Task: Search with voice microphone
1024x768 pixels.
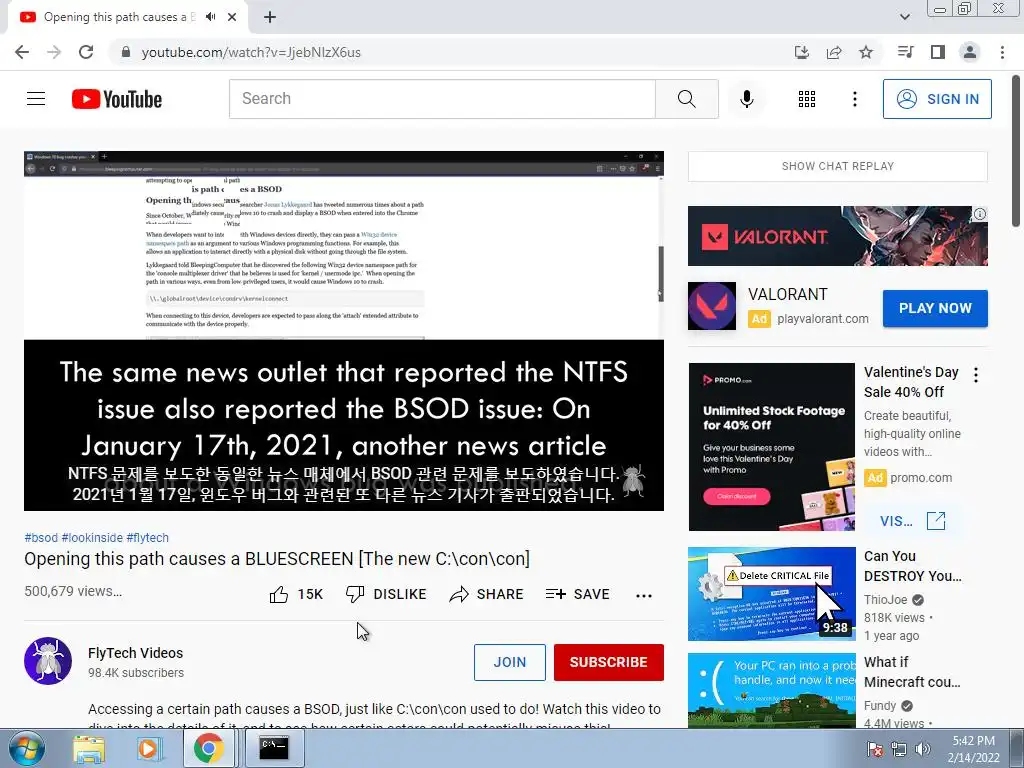Action: (746, 99)
